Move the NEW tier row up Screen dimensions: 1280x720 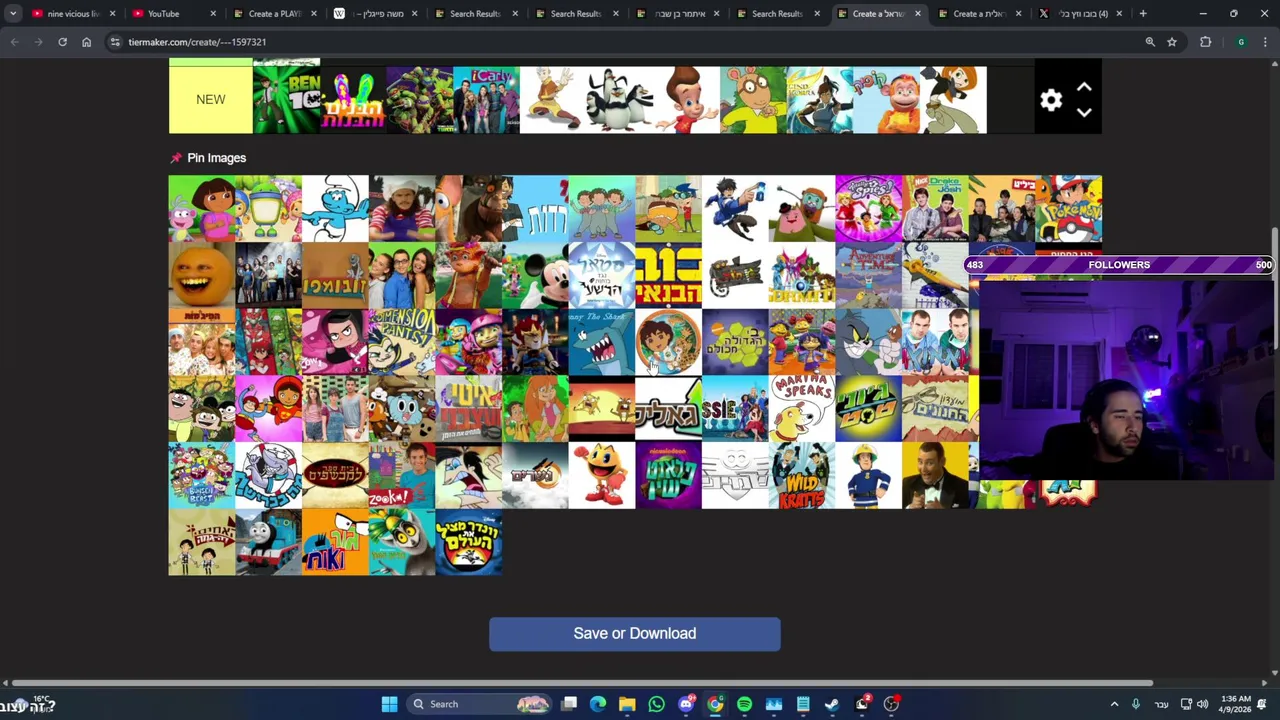pyautogui.click(x=1084, y=87)
